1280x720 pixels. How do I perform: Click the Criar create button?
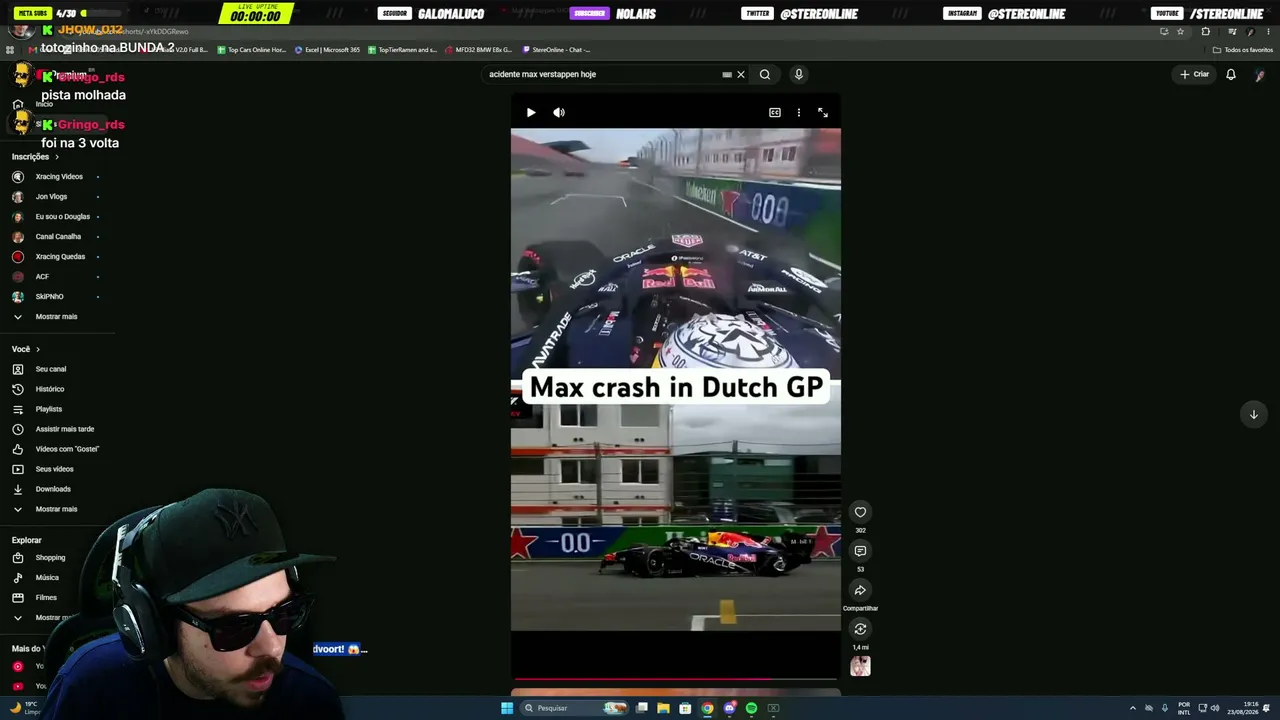pyautogui.click(x=1195, y=74)
